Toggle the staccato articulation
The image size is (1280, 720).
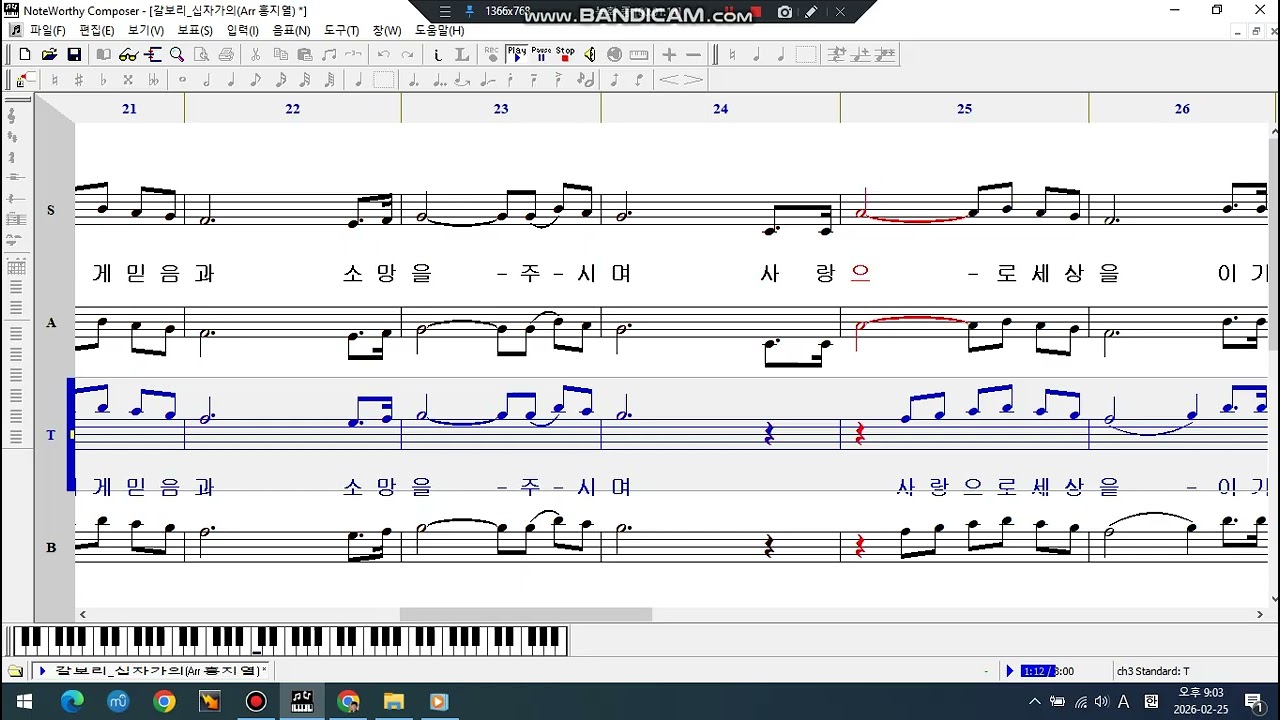[x=512, y=80]
